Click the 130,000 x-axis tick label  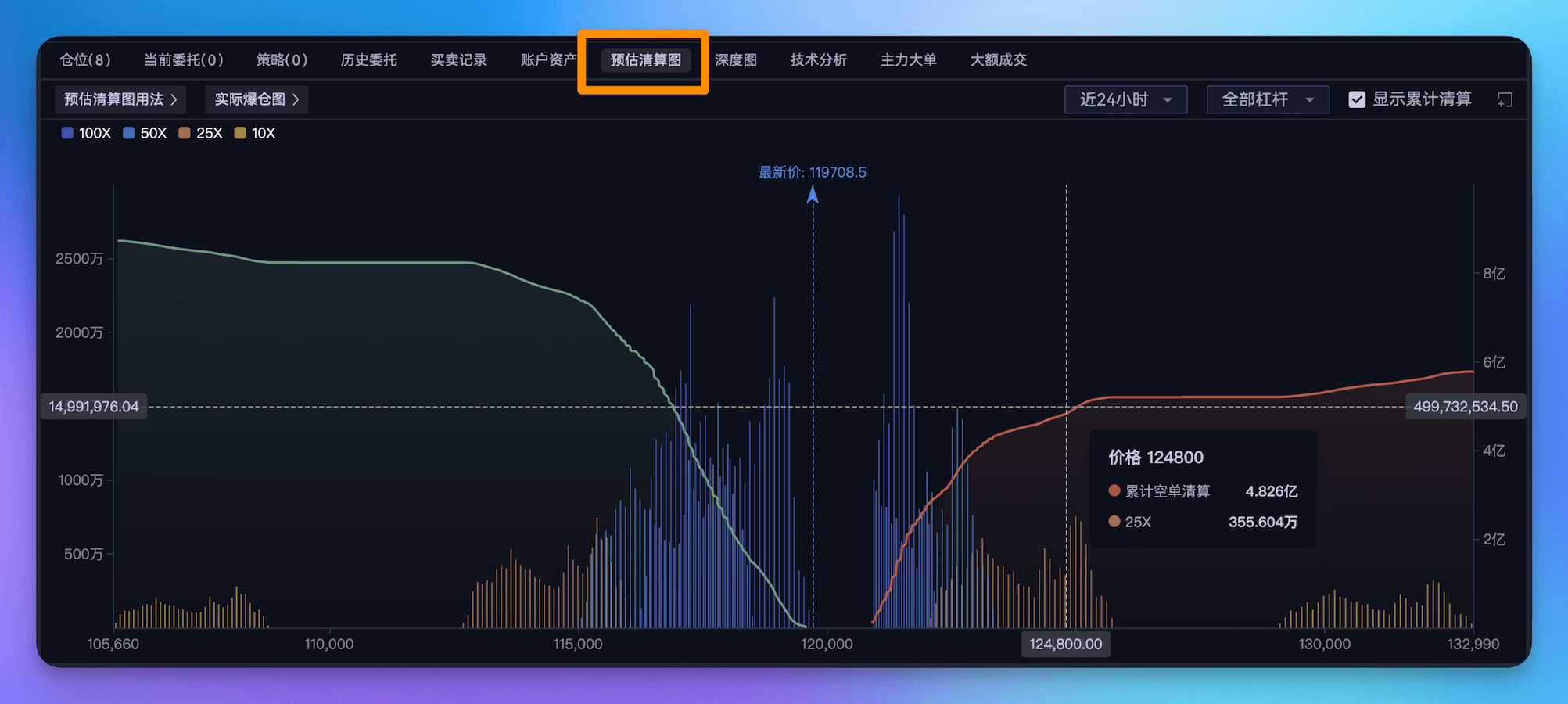coord(1325,644)
